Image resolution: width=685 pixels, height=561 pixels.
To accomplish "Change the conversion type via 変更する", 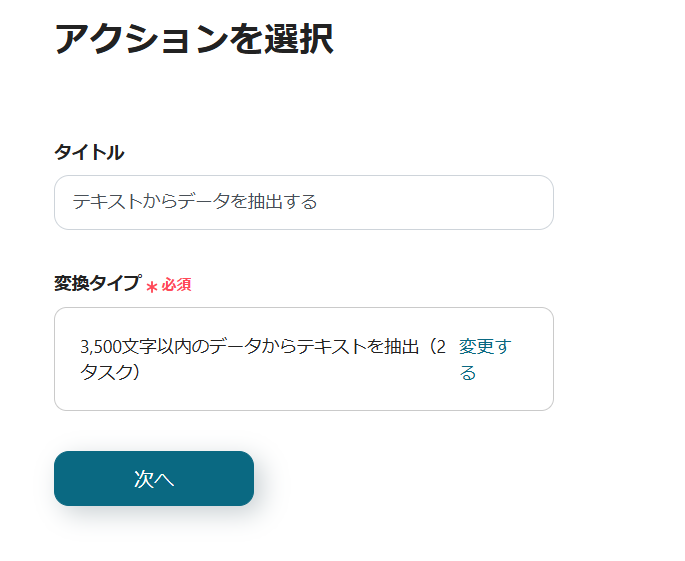I will point(484,359).
